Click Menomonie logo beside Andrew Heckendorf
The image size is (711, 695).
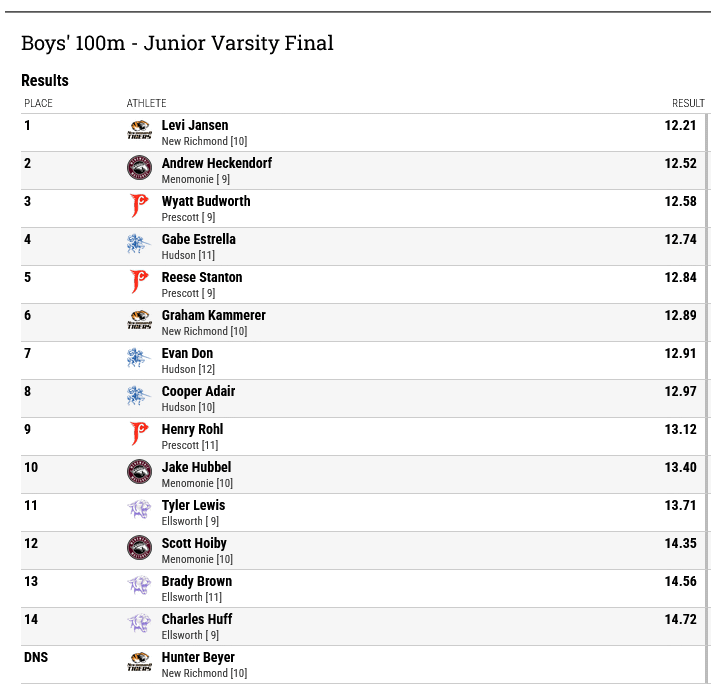click(x=139, y=168)
